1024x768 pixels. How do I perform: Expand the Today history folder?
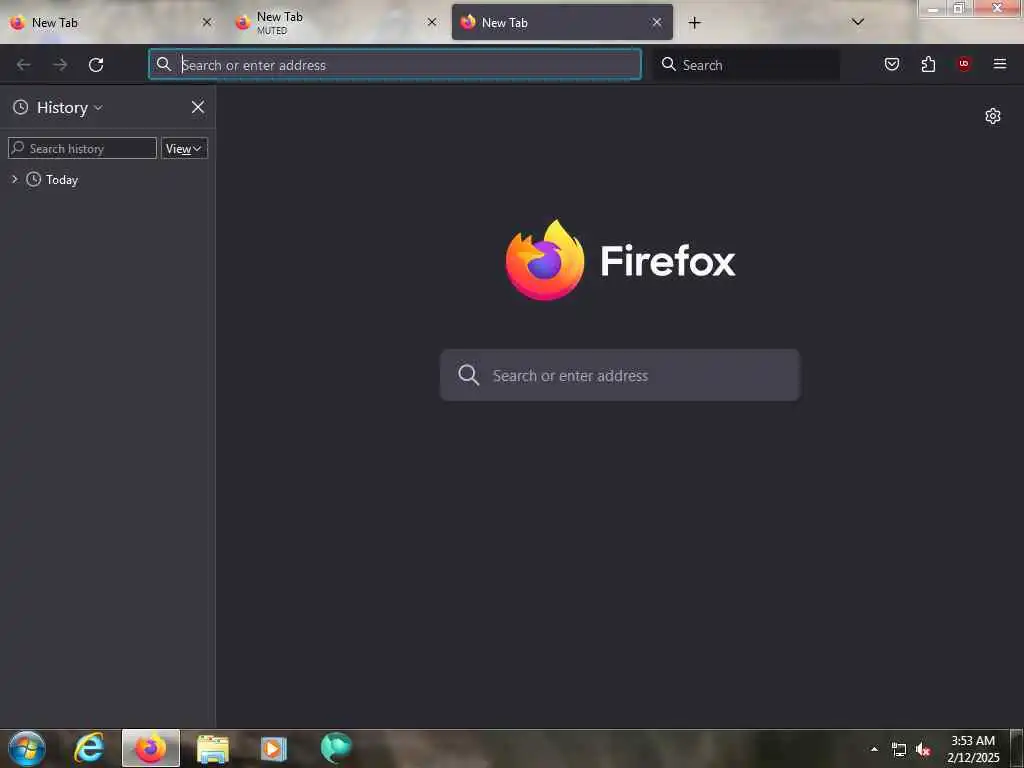(x=14, y=179)
